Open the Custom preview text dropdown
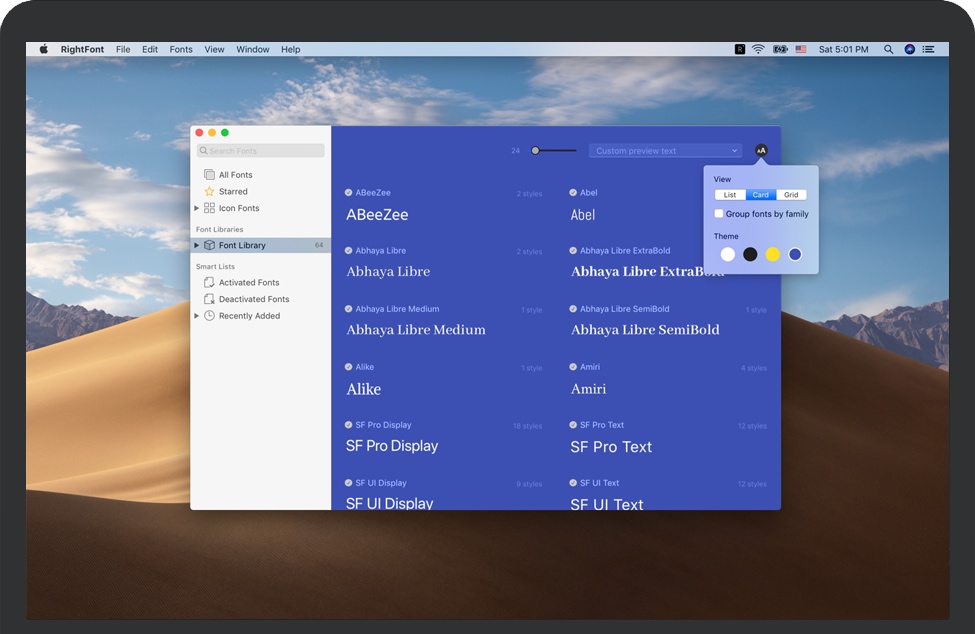975x634 pixels. tap(665, 151)
